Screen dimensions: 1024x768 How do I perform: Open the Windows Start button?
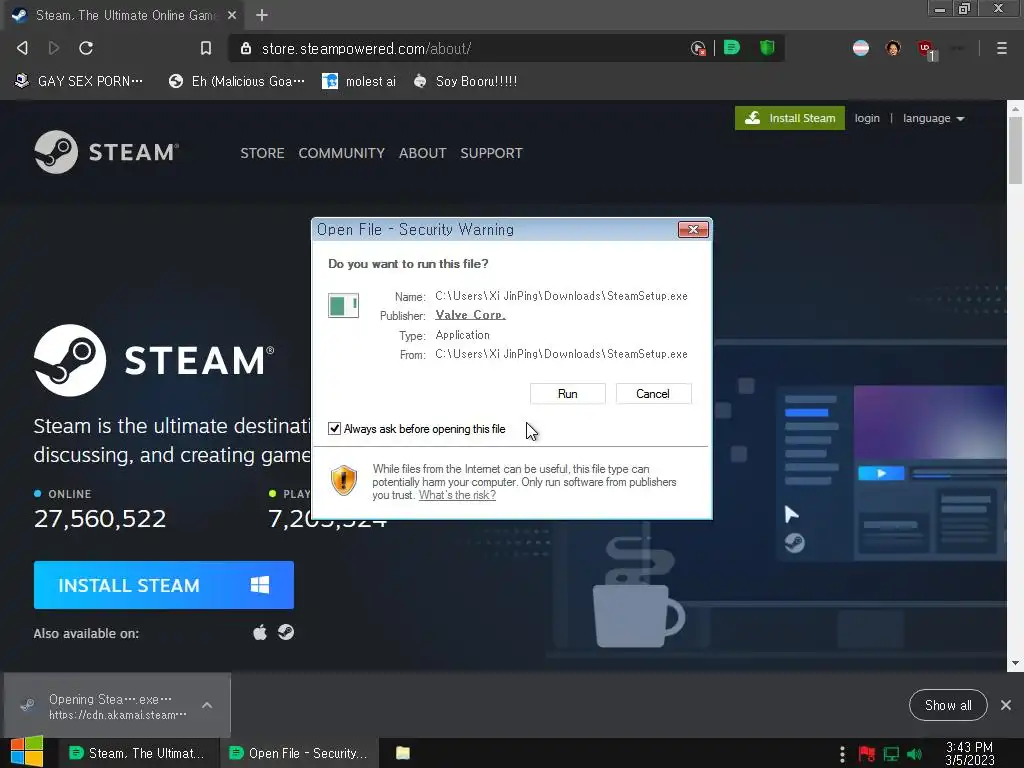27,752
